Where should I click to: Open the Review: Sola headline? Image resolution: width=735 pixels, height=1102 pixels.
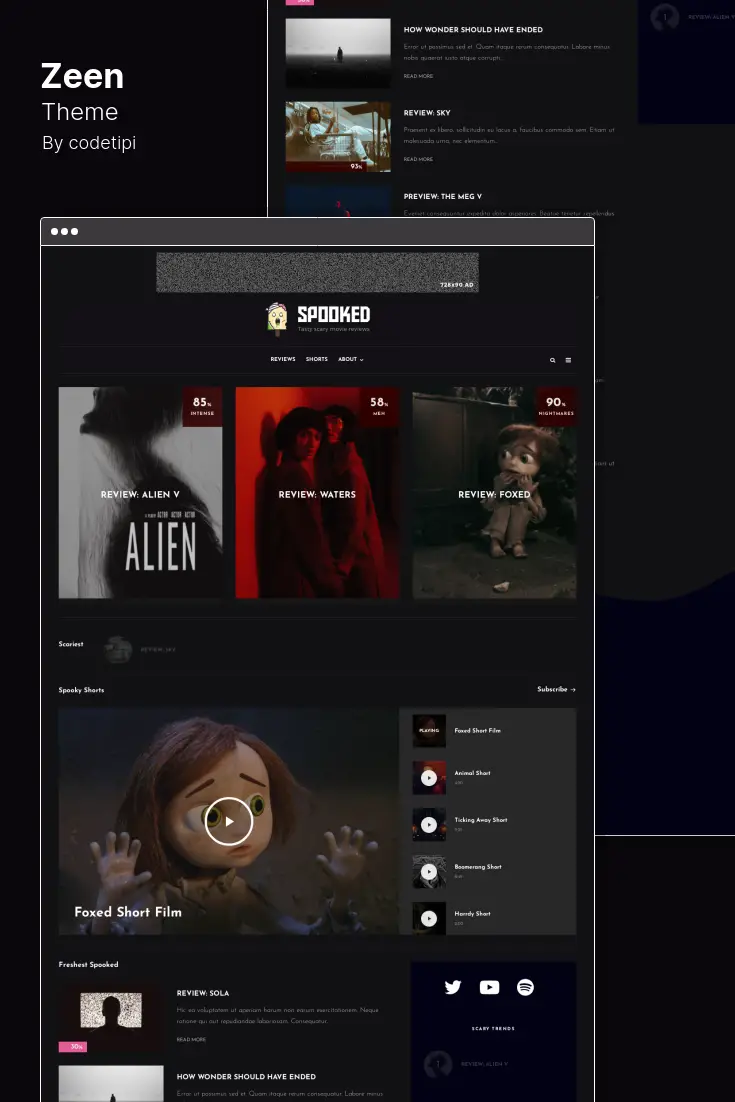point(203,993)
